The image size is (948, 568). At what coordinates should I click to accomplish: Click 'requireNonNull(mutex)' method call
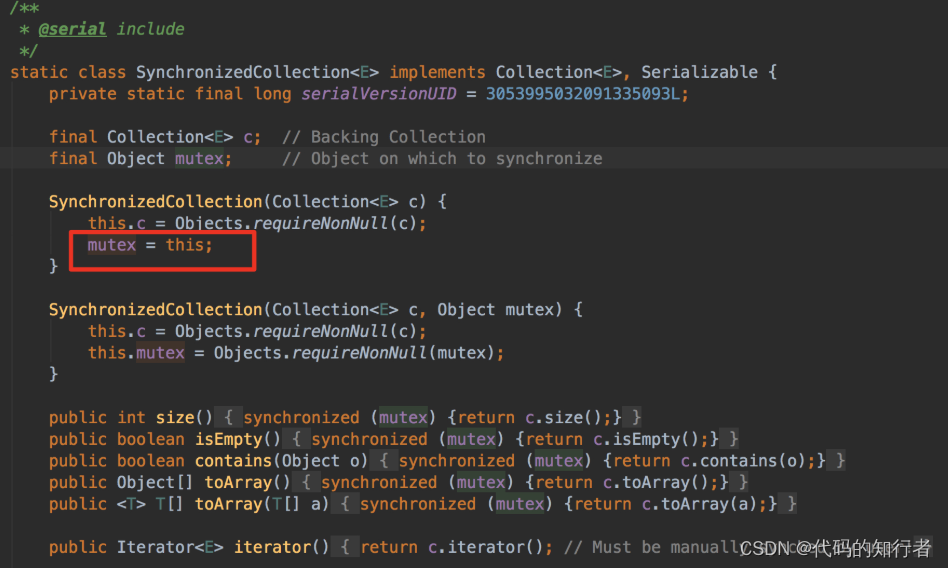tap(393, 353)
